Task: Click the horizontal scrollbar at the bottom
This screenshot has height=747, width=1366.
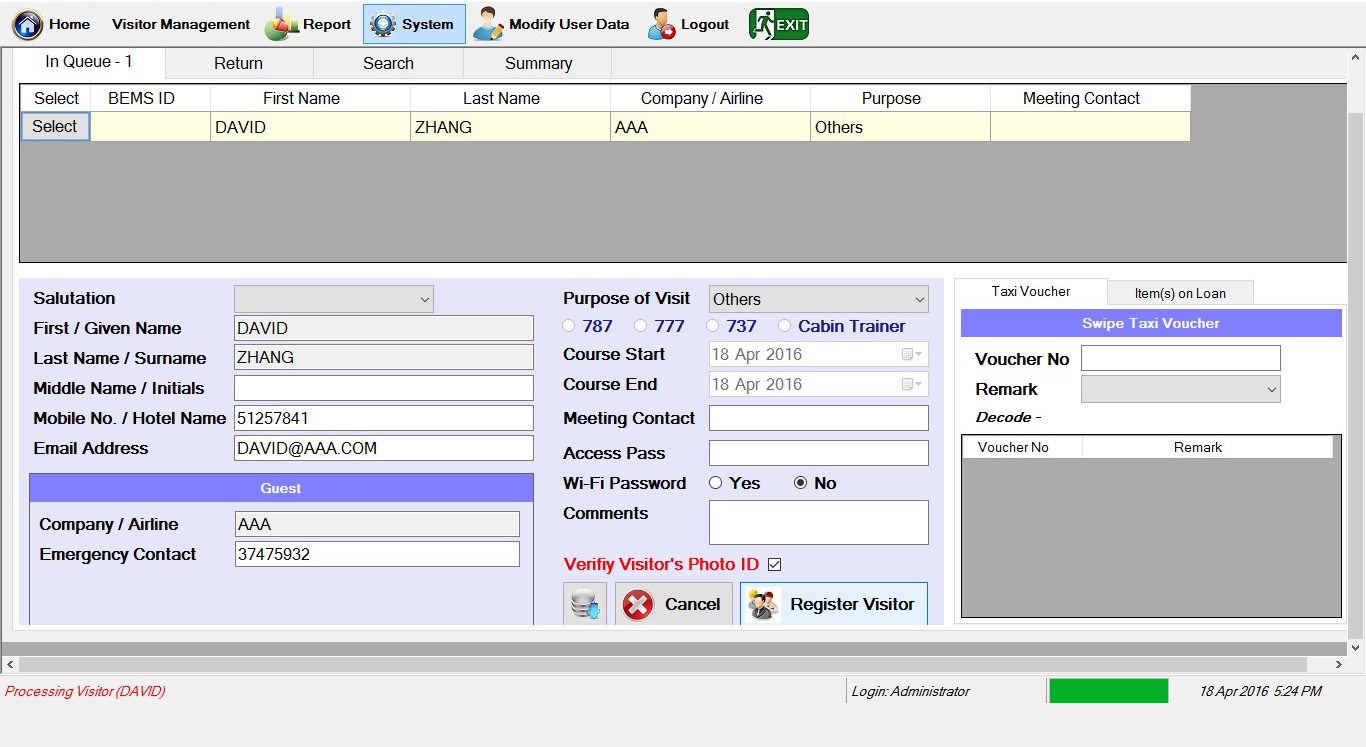Action: (x=662, y=664)
